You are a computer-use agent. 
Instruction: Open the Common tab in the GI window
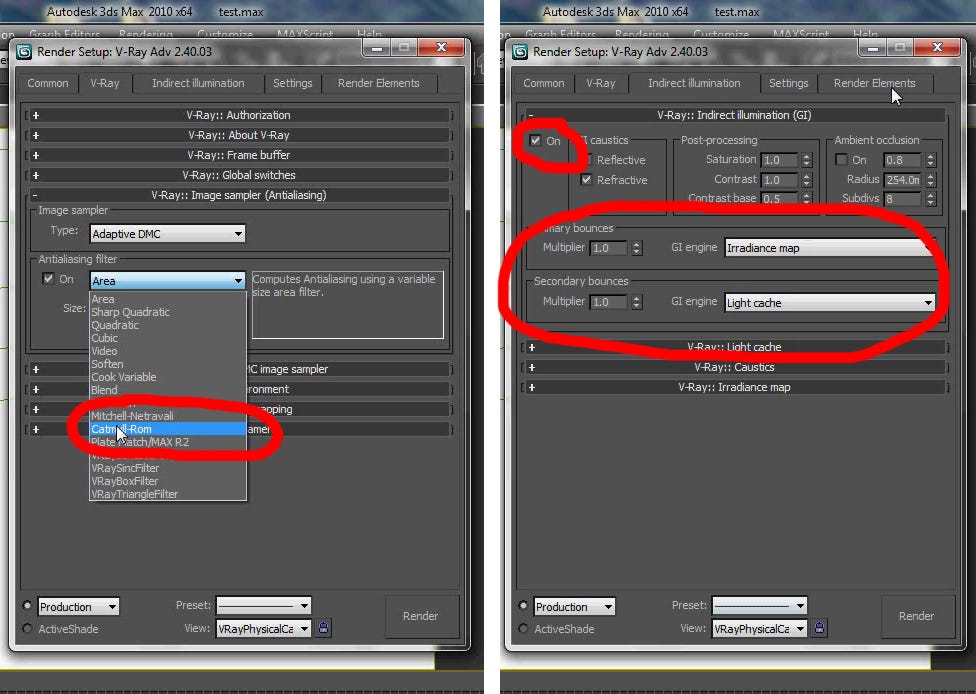(544, 83)
